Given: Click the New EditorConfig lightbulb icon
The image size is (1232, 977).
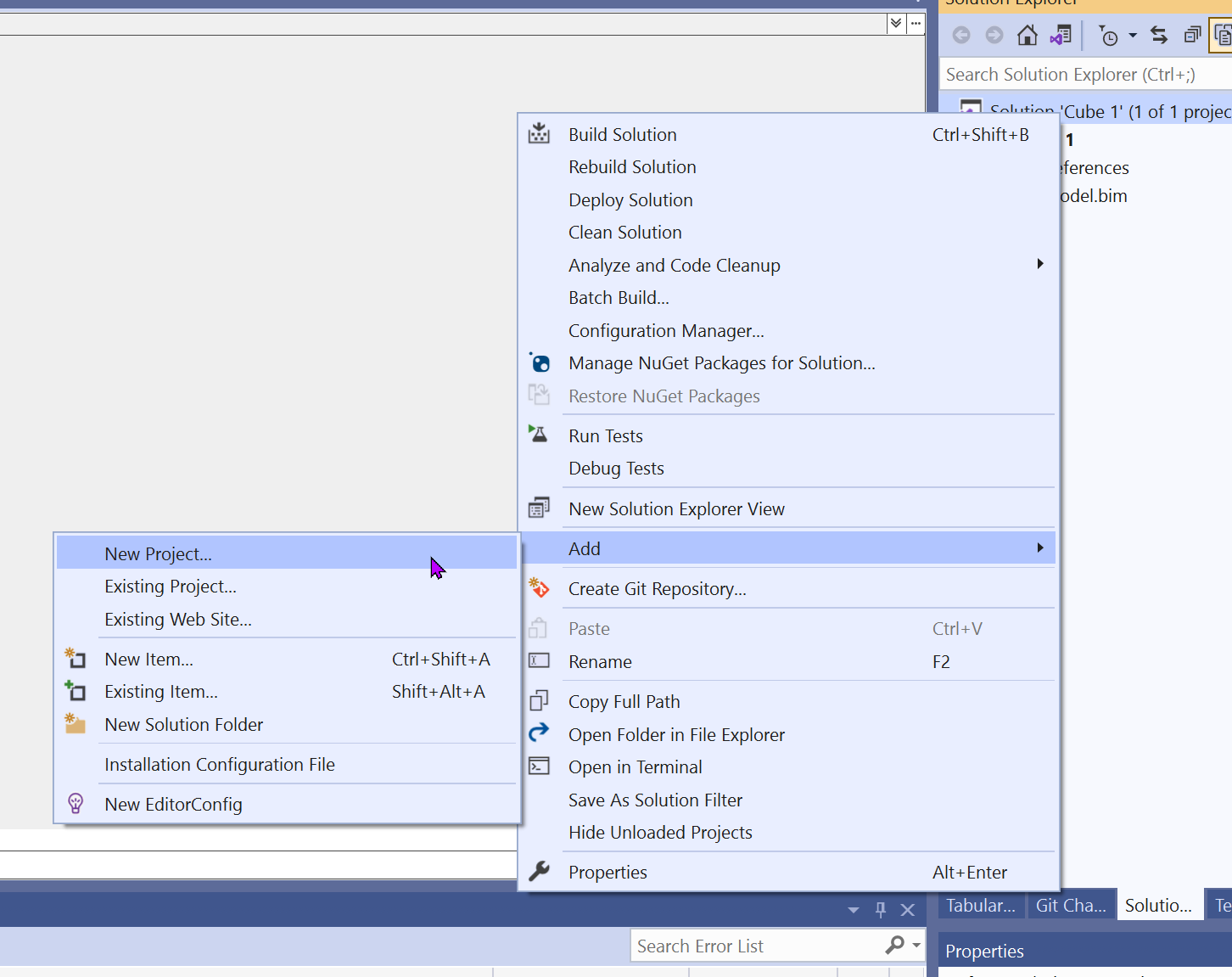Looking at the screenshot, I should (76, 803).
